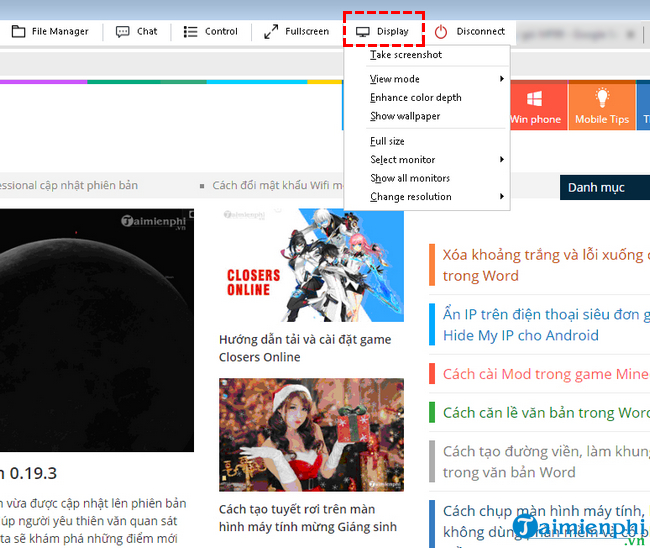This screenshot has height=548, width=650.
Task: Expand the Change resolution submenu arrow
Action: 502,196
